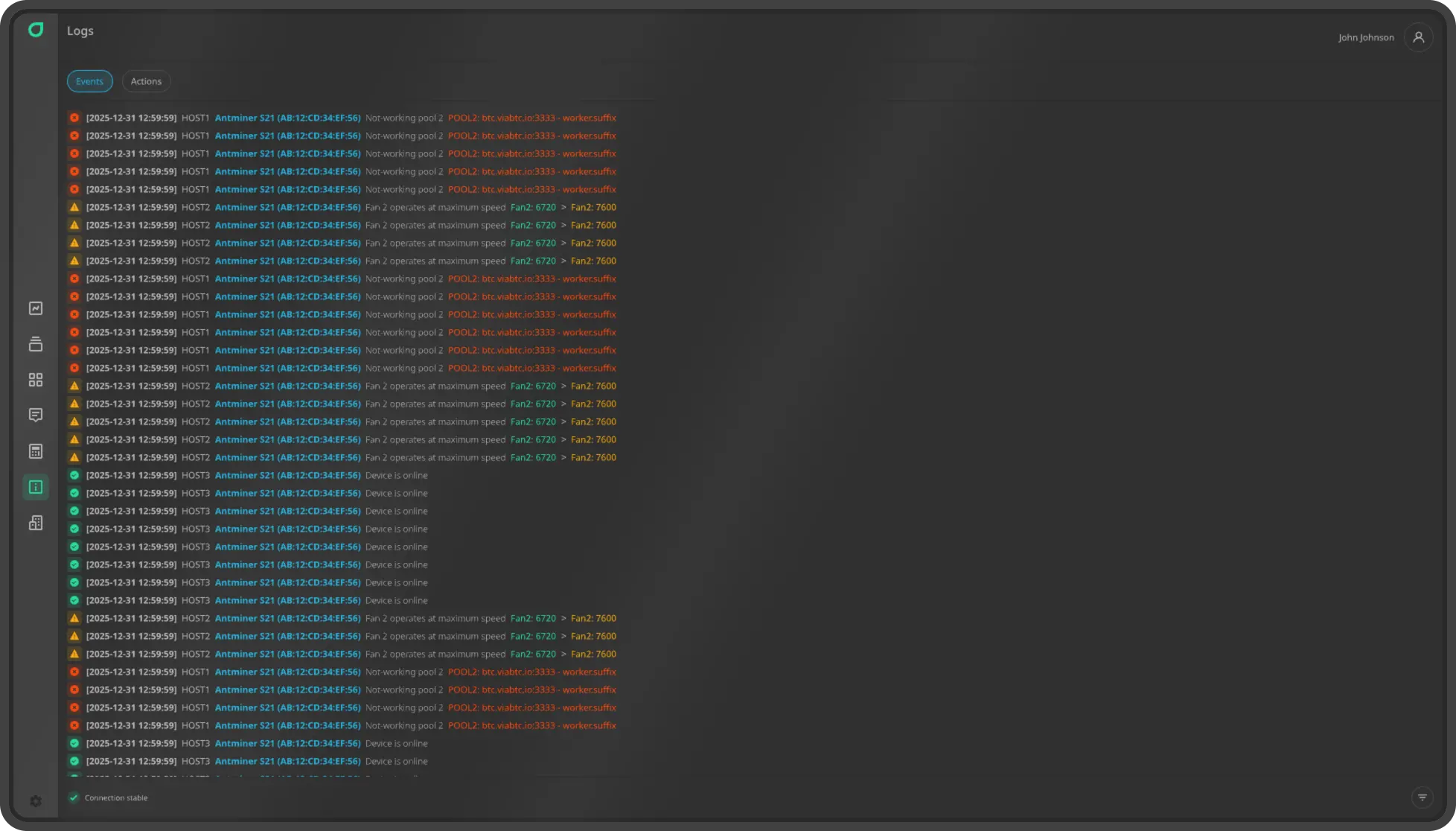Click the first green Device is online icon
This screenshot has height=831, width=1456.
(x=74, y=475)
